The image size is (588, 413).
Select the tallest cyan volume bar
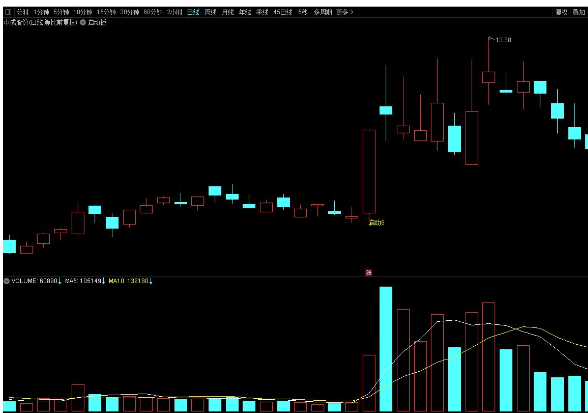click(x=386, y=349)
